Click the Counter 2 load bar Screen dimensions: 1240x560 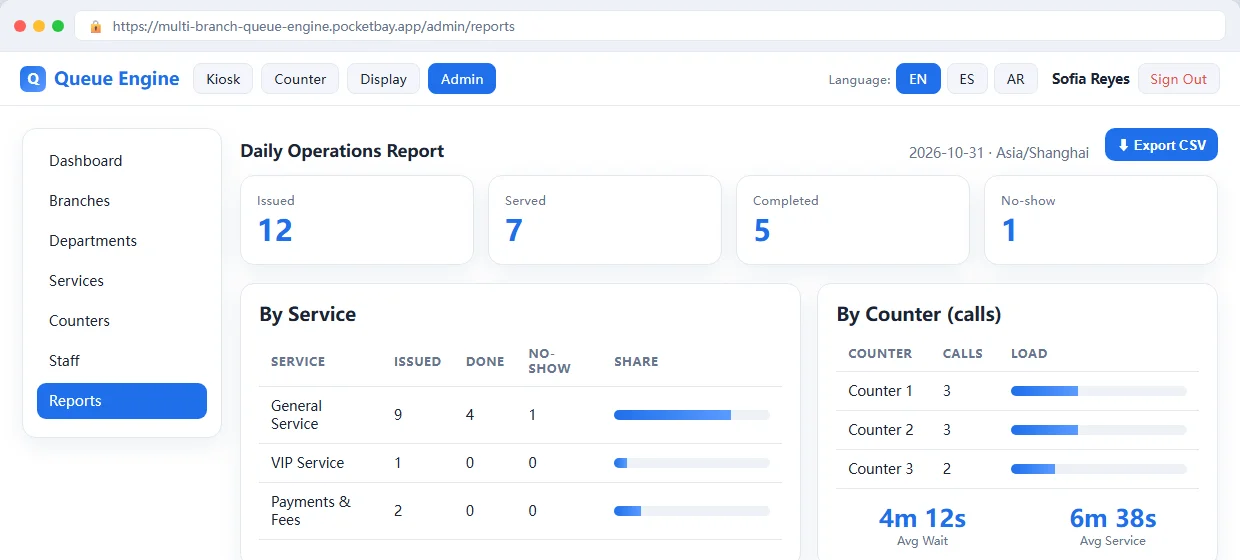pos(1099,430)
